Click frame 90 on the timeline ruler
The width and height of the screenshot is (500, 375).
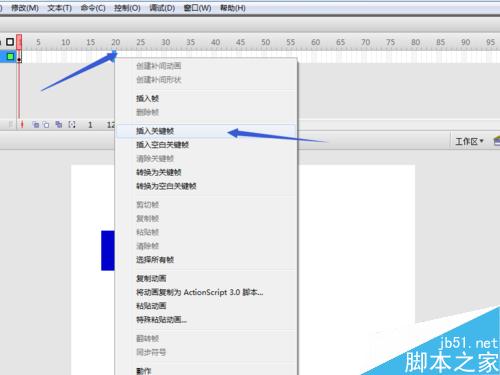[466, 42]
